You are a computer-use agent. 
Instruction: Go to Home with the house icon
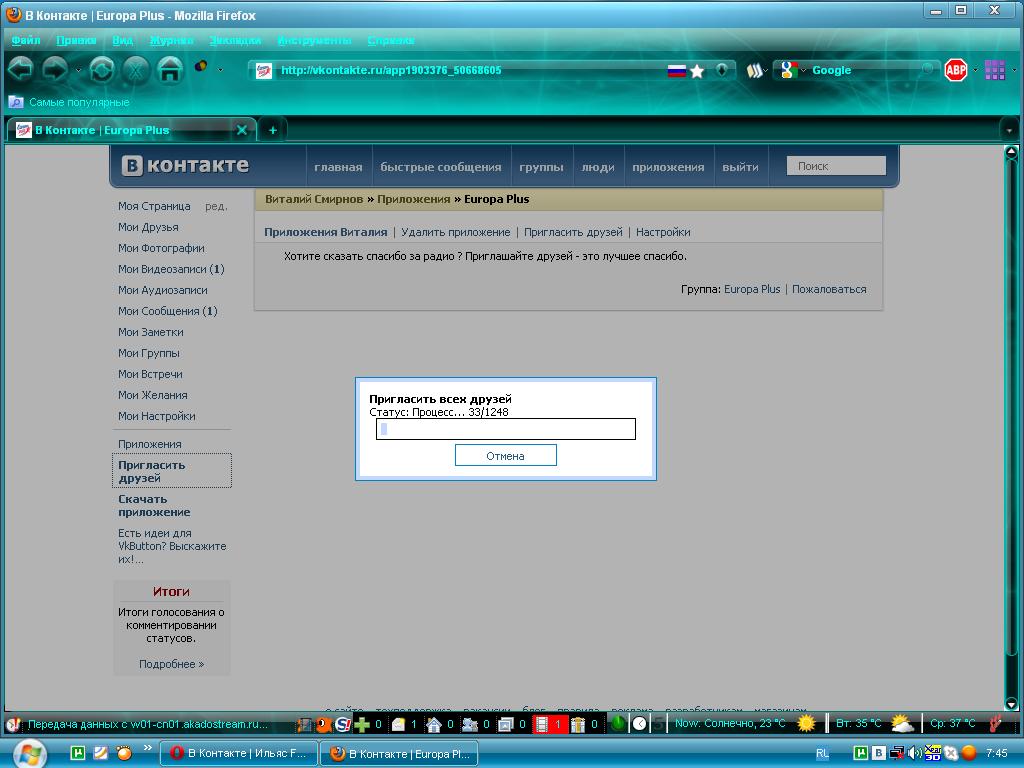coord(170,69)
